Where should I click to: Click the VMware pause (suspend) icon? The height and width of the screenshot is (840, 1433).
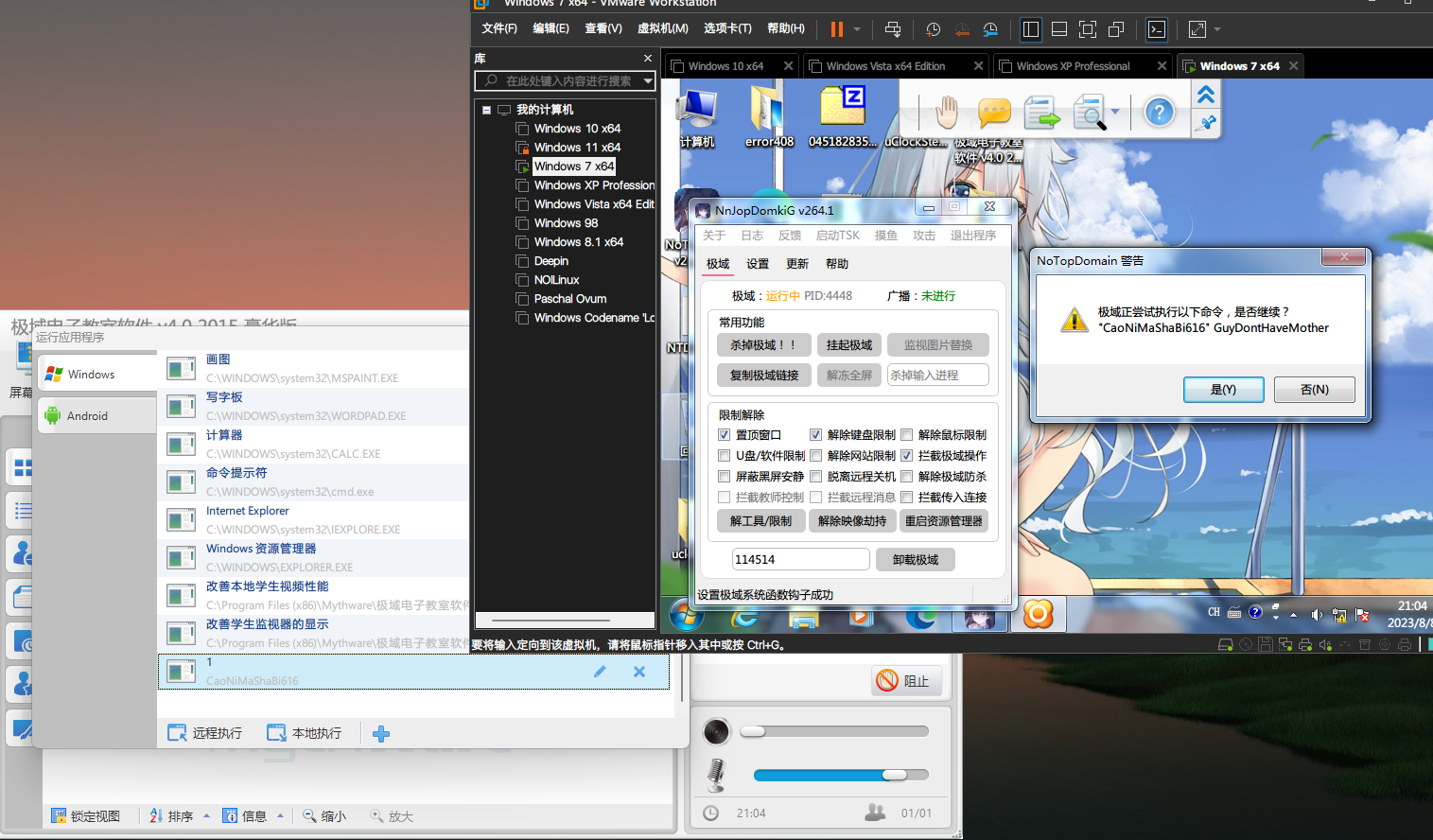[837, 29]
